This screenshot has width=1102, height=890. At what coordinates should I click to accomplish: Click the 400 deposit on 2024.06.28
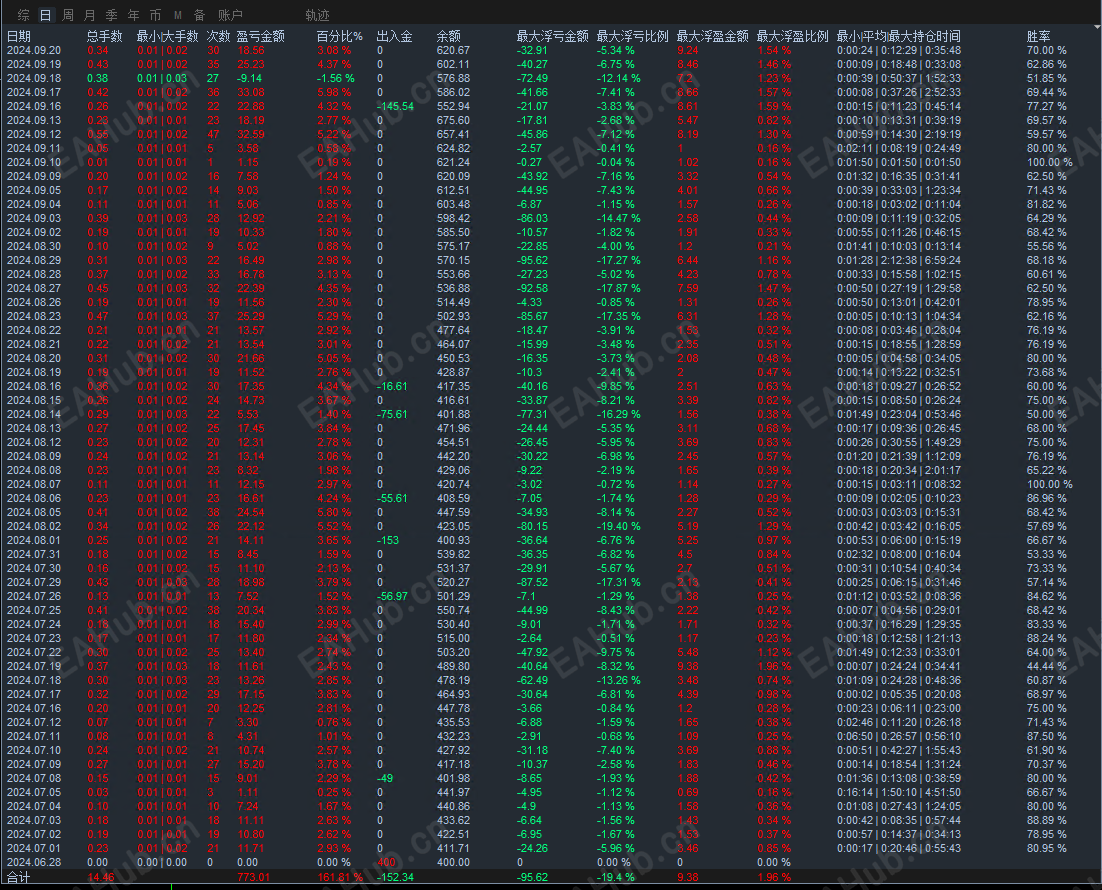coord(386,863)
